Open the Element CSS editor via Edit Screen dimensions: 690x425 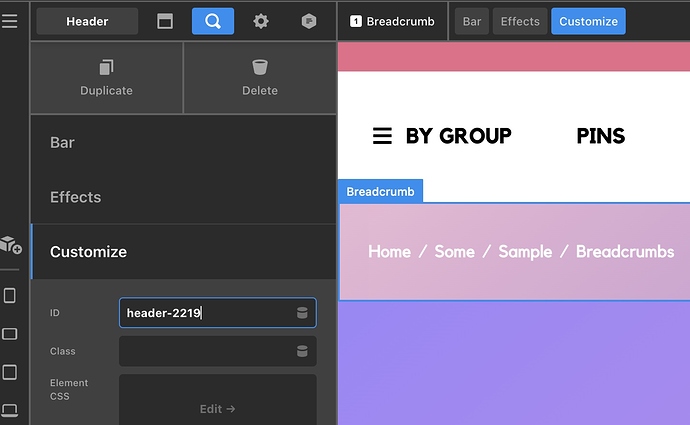[x=217, y=408]
